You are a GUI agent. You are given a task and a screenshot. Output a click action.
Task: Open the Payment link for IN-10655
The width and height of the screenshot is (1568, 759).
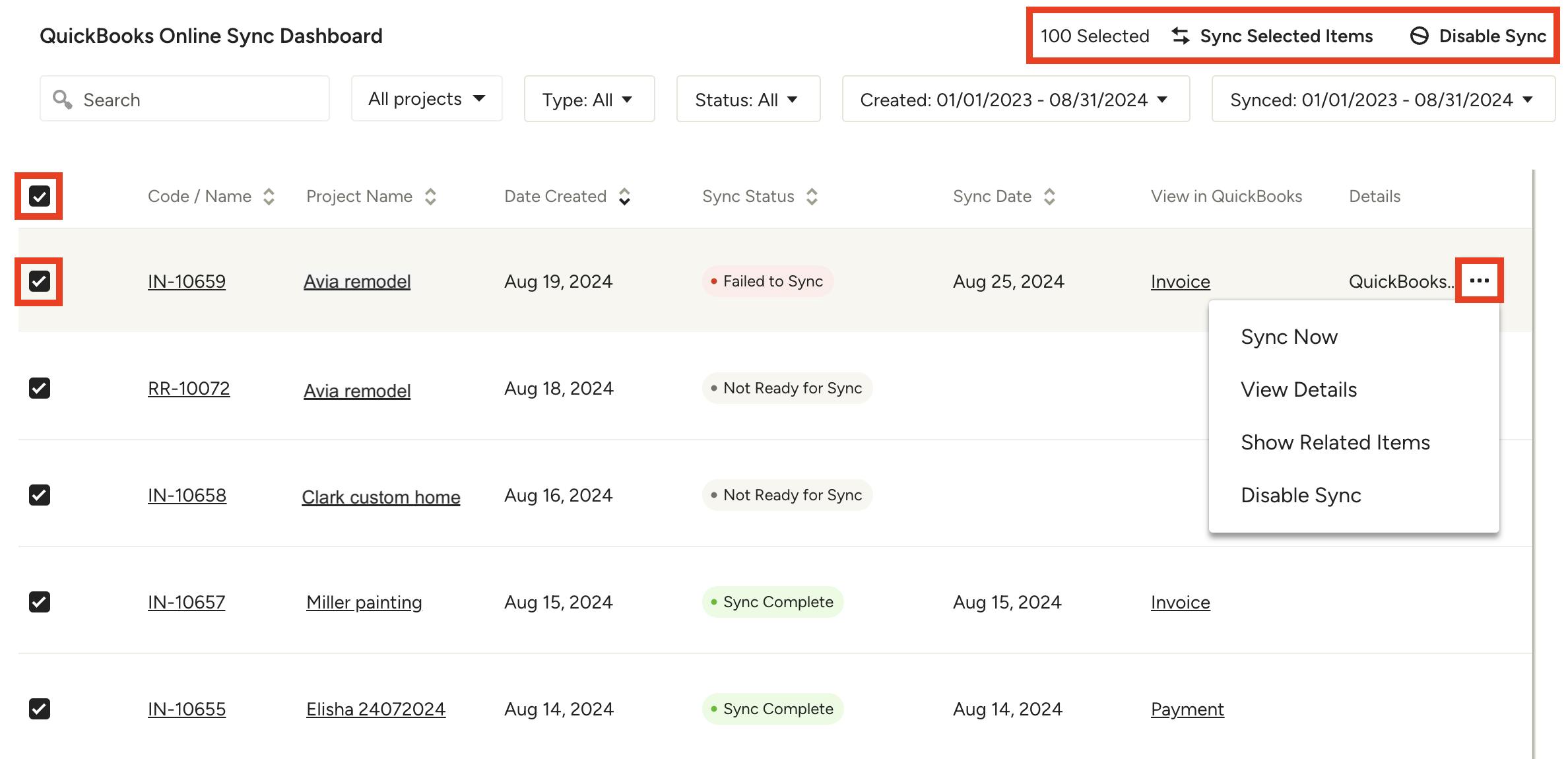click(x=1188, y=709)
